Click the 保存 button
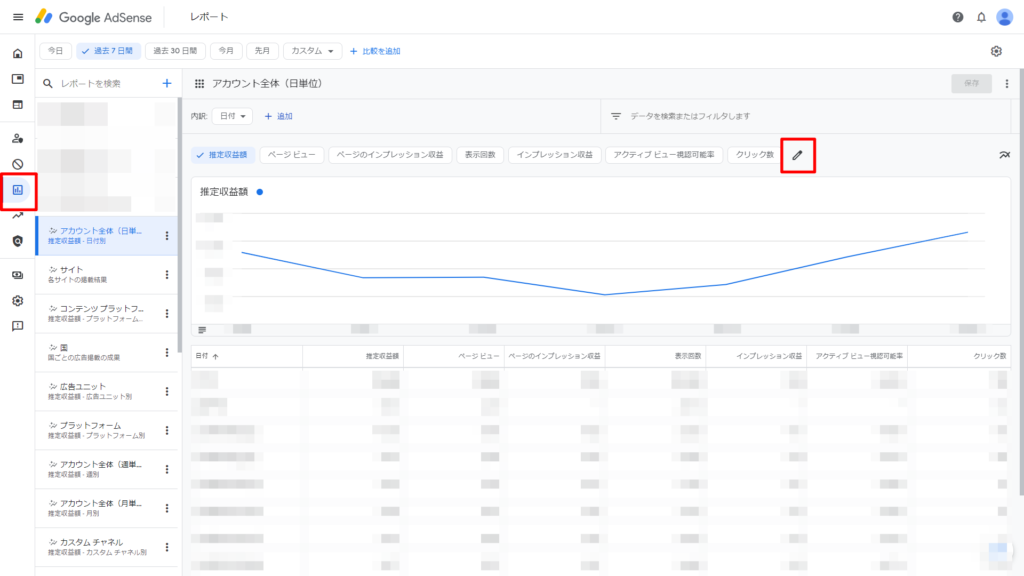1024x576 pixels. [x=971, y=84]
